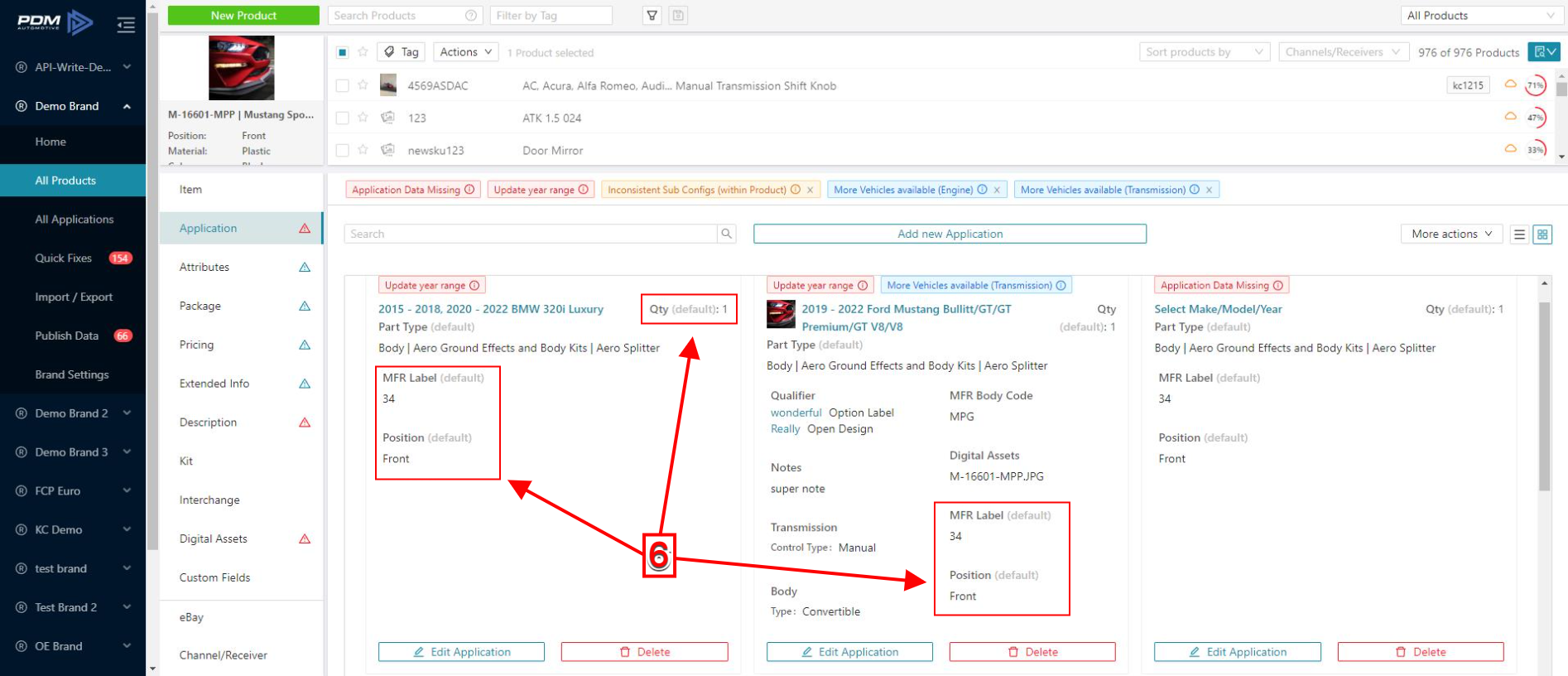This screenshot has width=1568, height=676.
Task: Delete the Ford Mustang Bullitt application
Action: tap(1032, 652)
